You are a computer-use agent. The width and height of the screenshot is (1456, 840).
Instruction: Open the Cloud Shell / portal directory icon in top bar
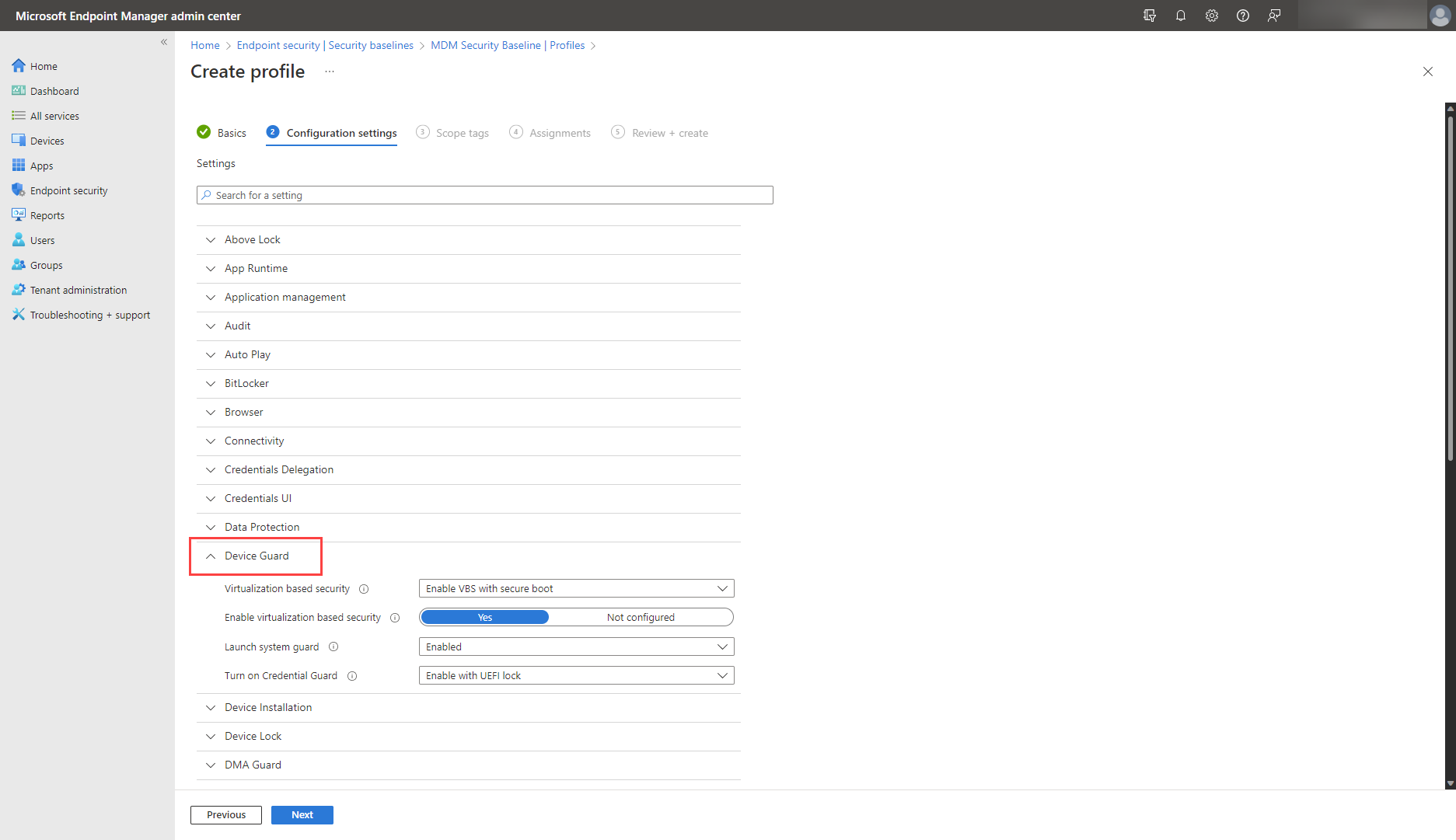click(x=1150, y=16)
